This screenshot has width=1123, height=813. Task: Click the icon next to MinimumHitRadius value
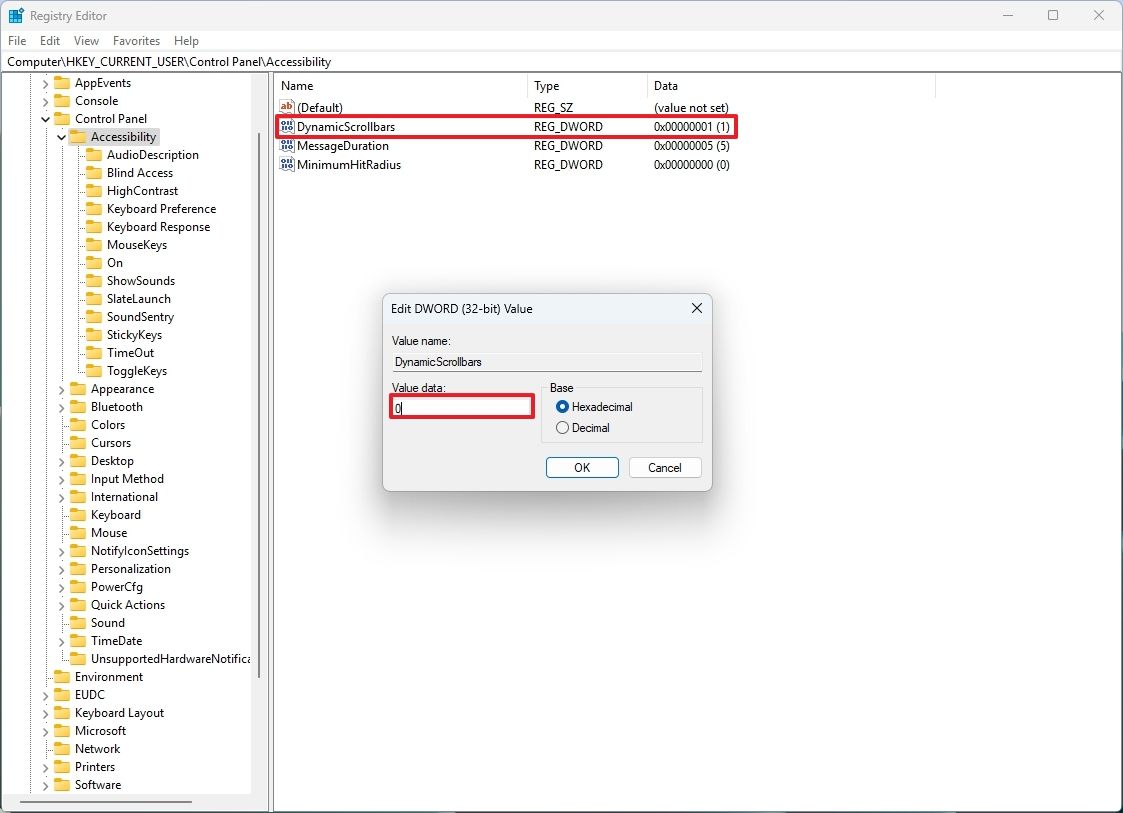(x=287, y=165)
